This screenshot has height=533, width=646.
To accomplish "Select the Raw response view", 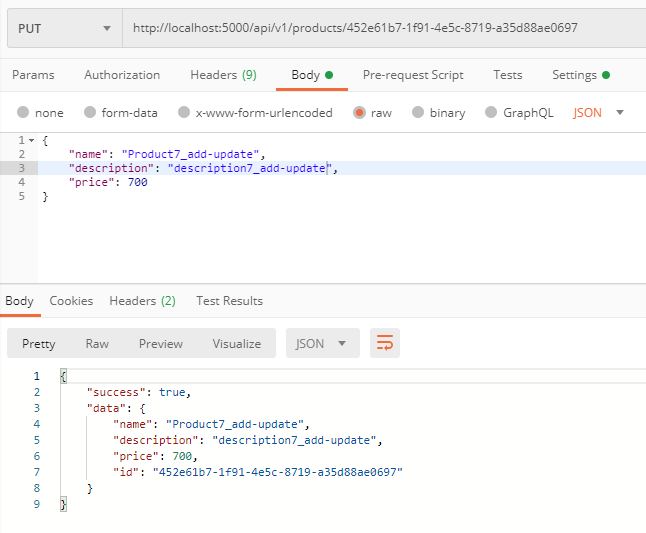I will click(x=97, y=344).
